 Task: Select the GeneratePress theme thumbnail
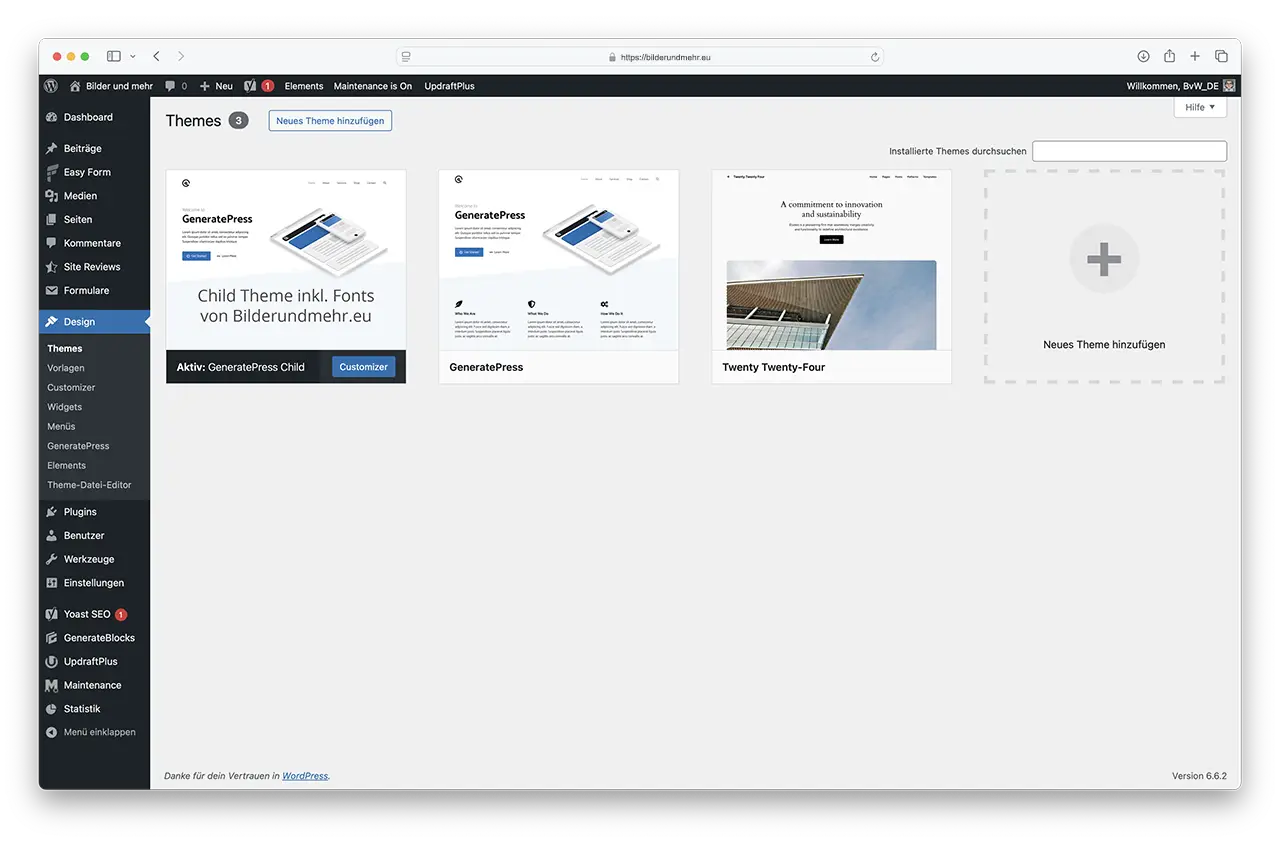coord(558,260)
